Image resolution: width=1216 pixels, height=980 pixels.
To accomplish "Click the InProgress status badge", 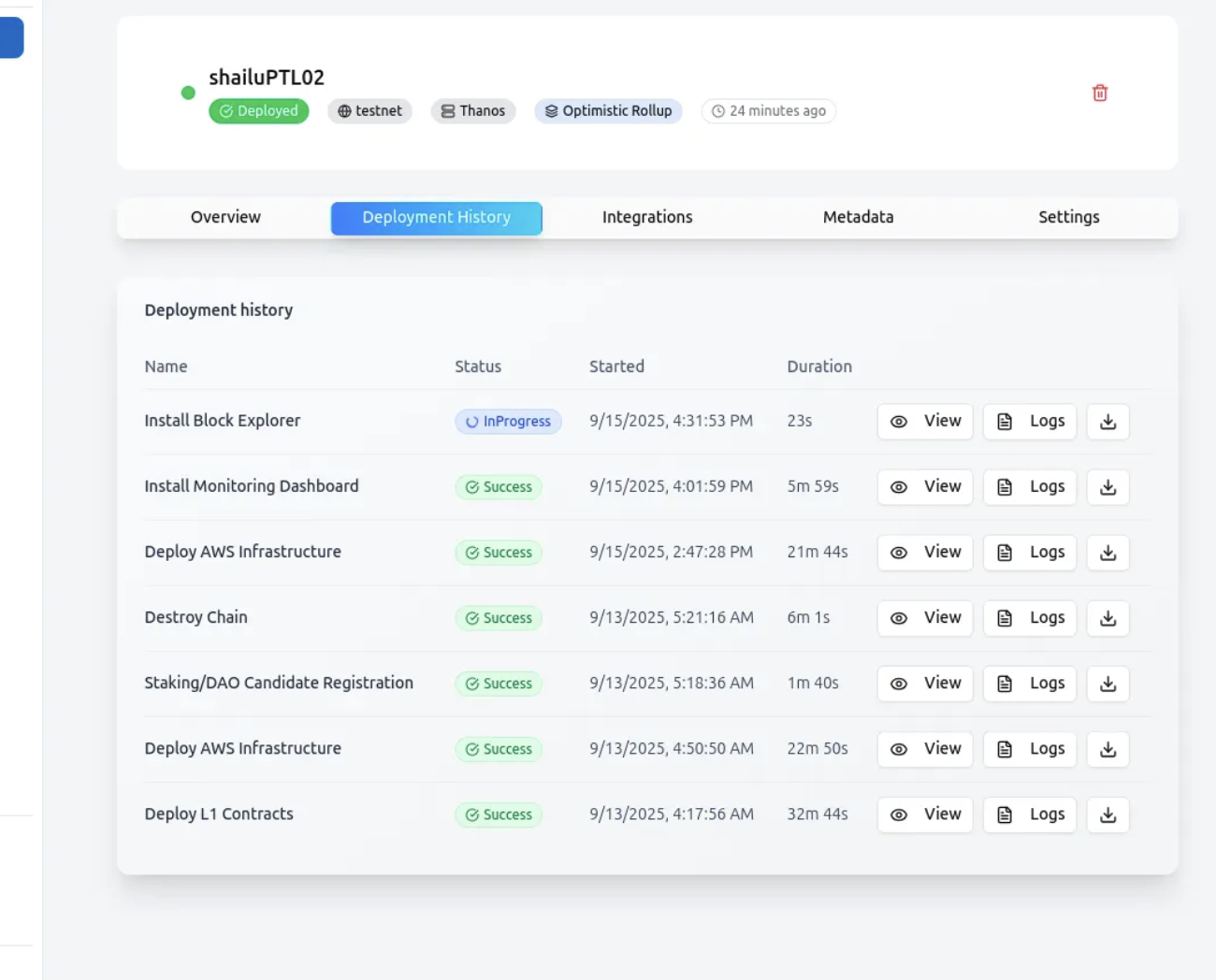I will tap(508, 422).
